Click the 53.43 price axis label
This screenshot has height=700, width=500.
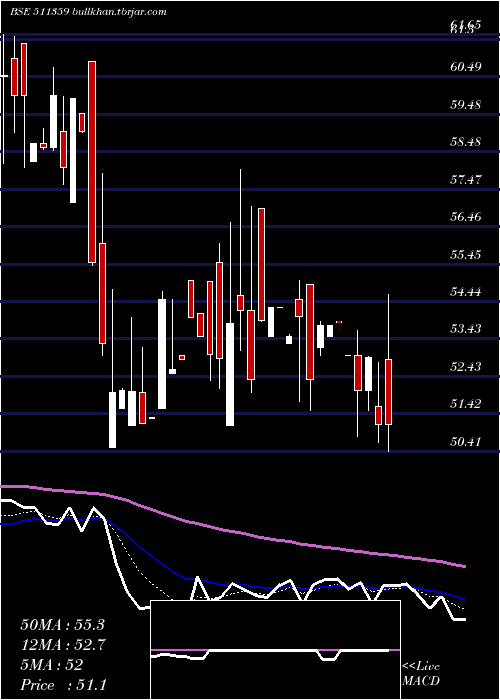[x=466, y=329]
